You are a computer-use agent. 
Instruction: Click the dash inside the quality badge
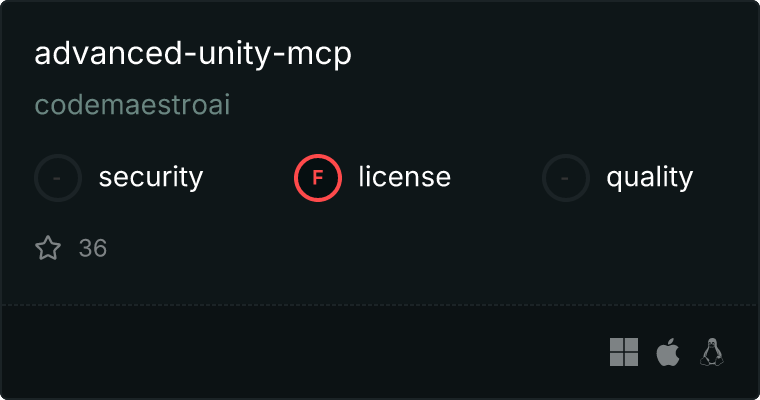point(565,178)
